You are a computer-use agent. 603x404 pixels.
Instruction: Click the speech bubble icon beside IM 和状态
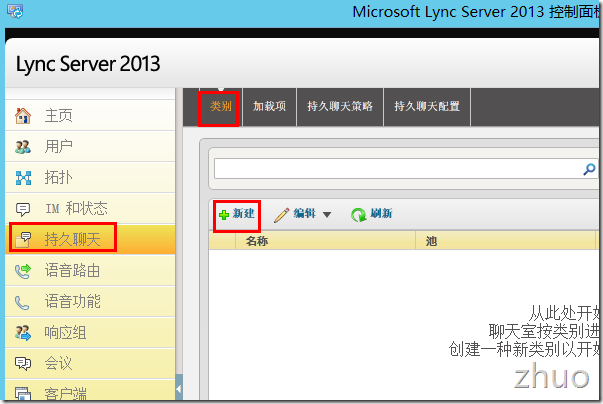[x=23, y=209]
